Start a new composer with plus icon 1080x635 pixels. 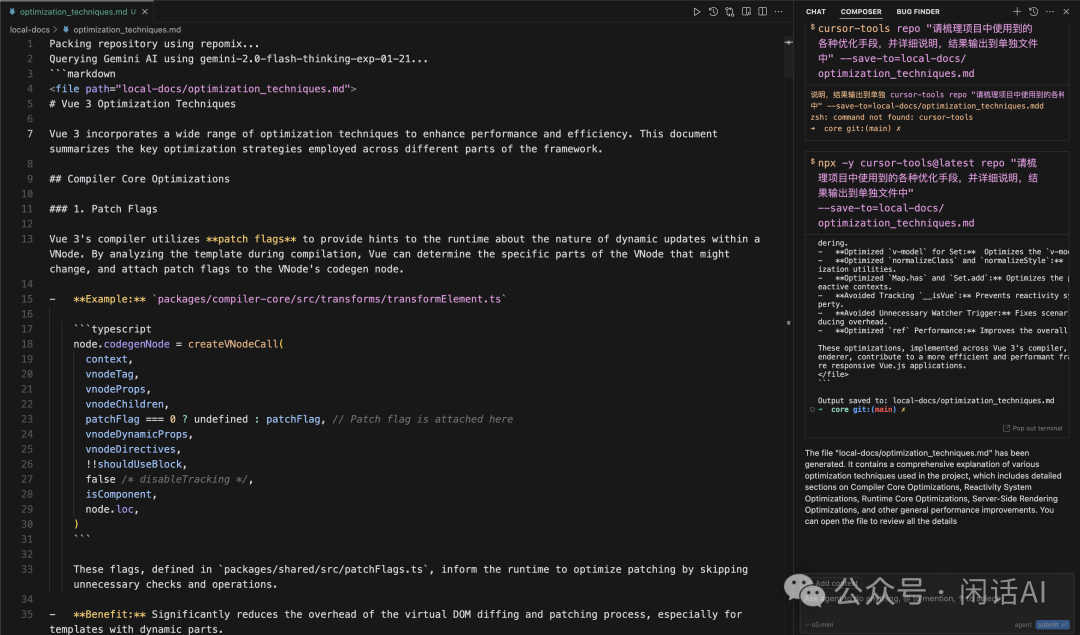(x=1018, y=12)
